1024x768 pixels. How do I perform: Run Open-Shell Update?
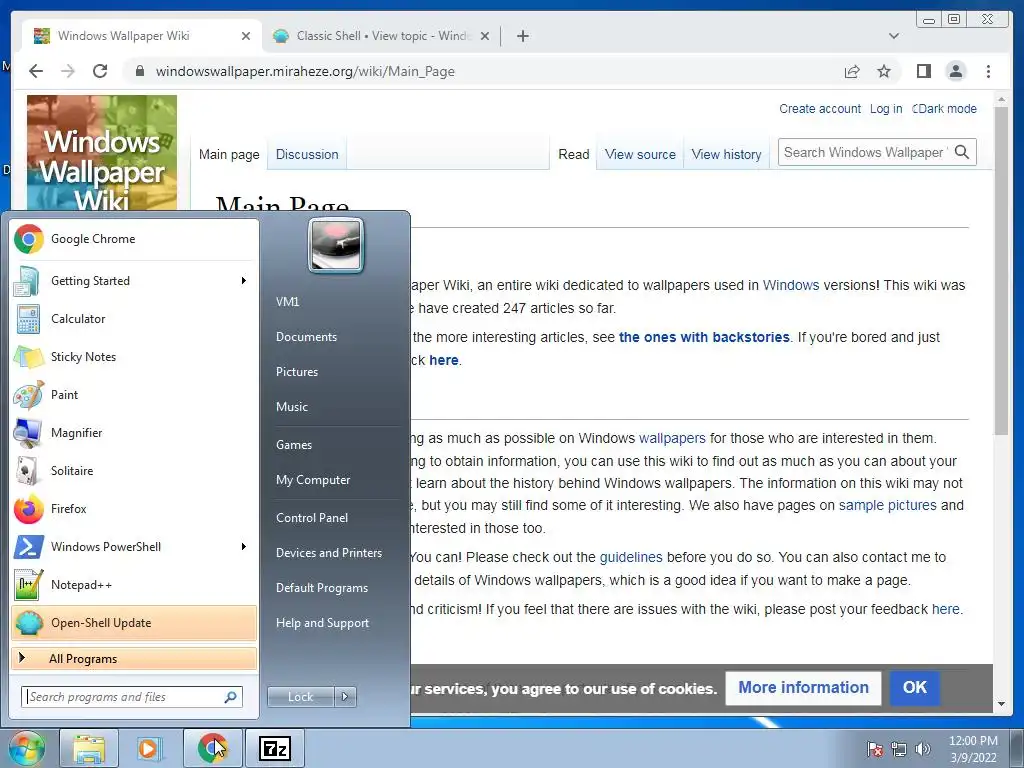[134, 622]
